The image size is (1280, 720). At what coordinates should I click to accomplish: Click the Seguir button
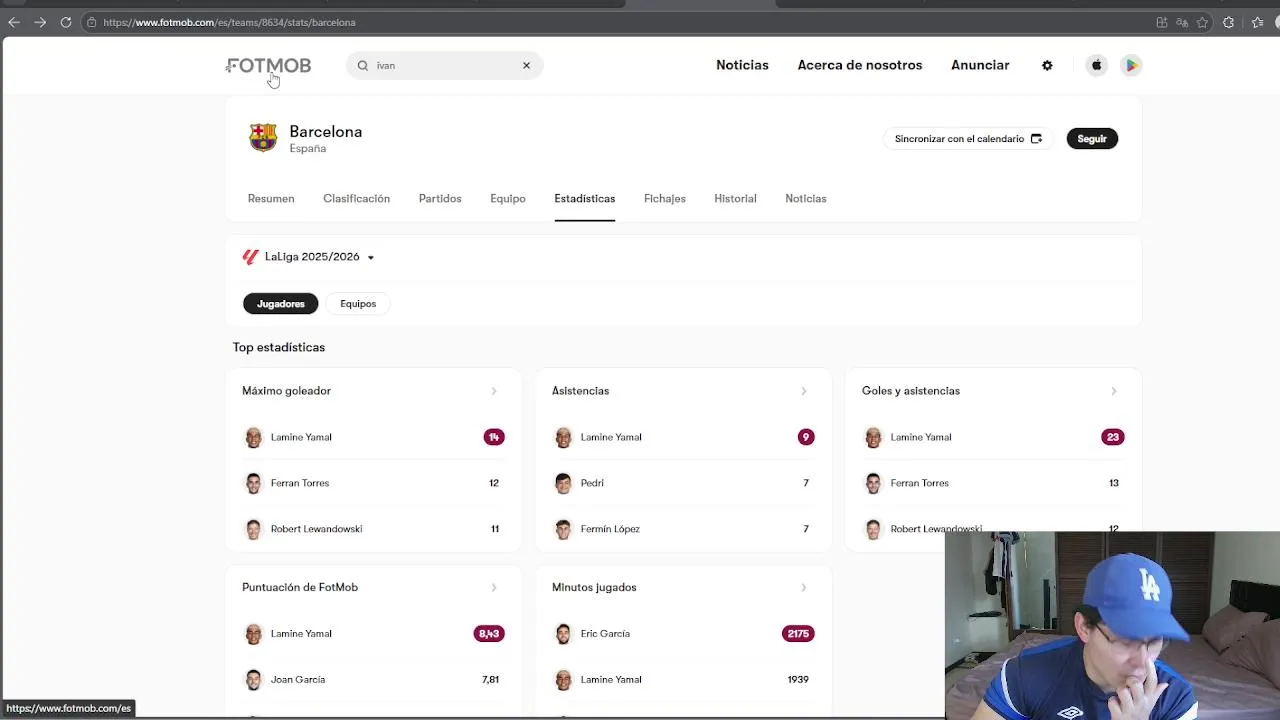coord(1092,139)
